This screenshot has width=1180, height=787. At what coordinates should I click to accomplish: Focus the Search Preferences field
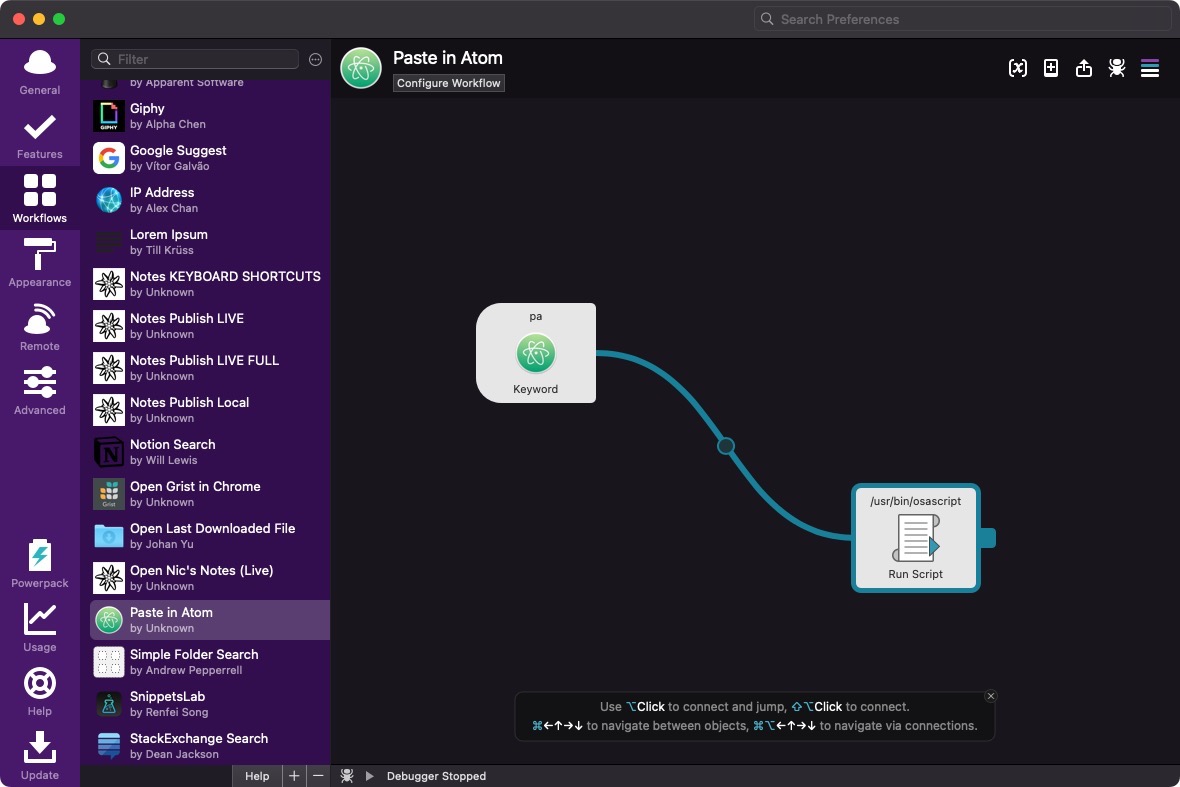tap(963, 19)
